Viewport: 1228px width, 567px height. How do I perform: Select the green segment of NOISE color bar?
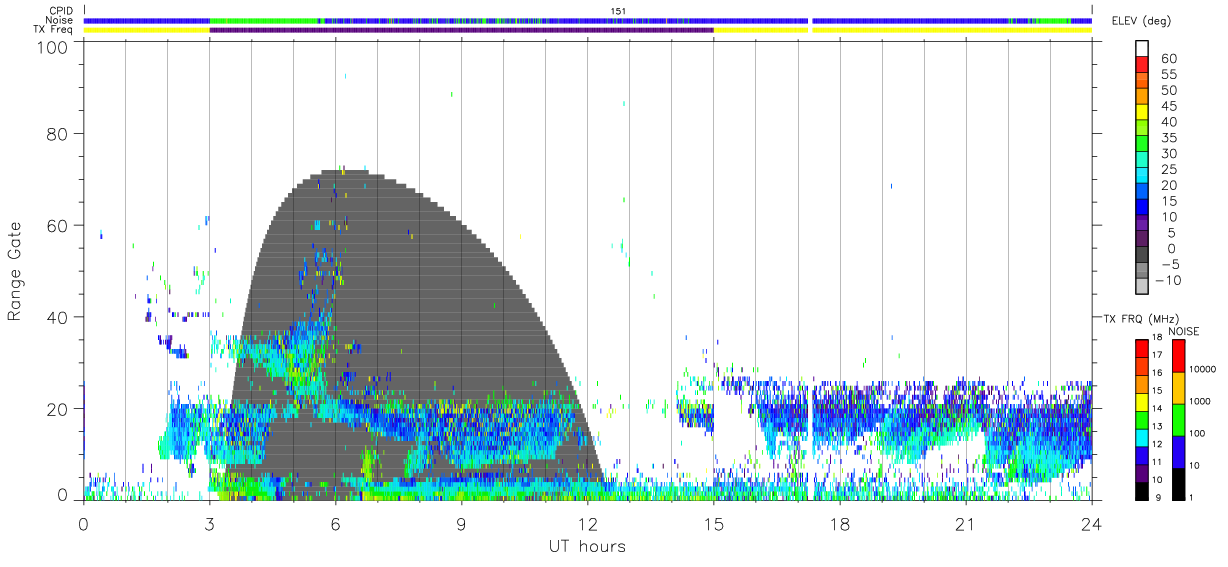point(1177,420)
